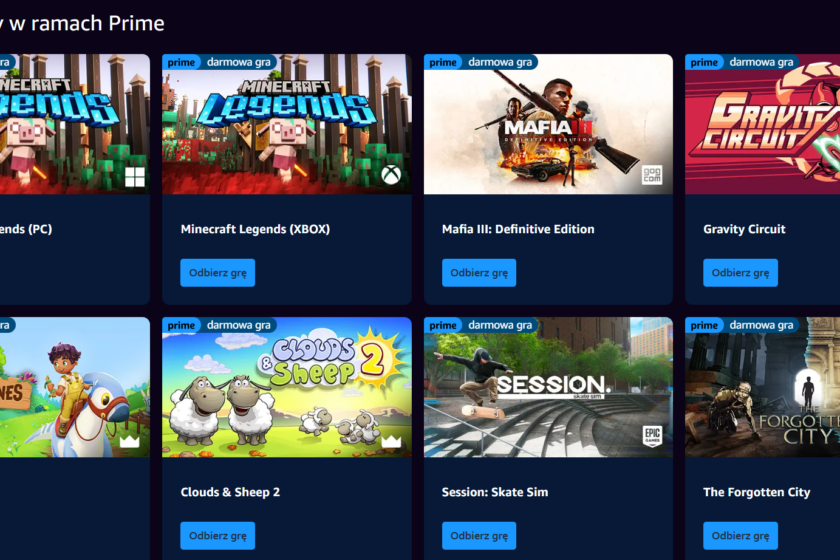
Task: Click the crown icon on Clouds & Sheep 2
Action: [x=391, y=441]
